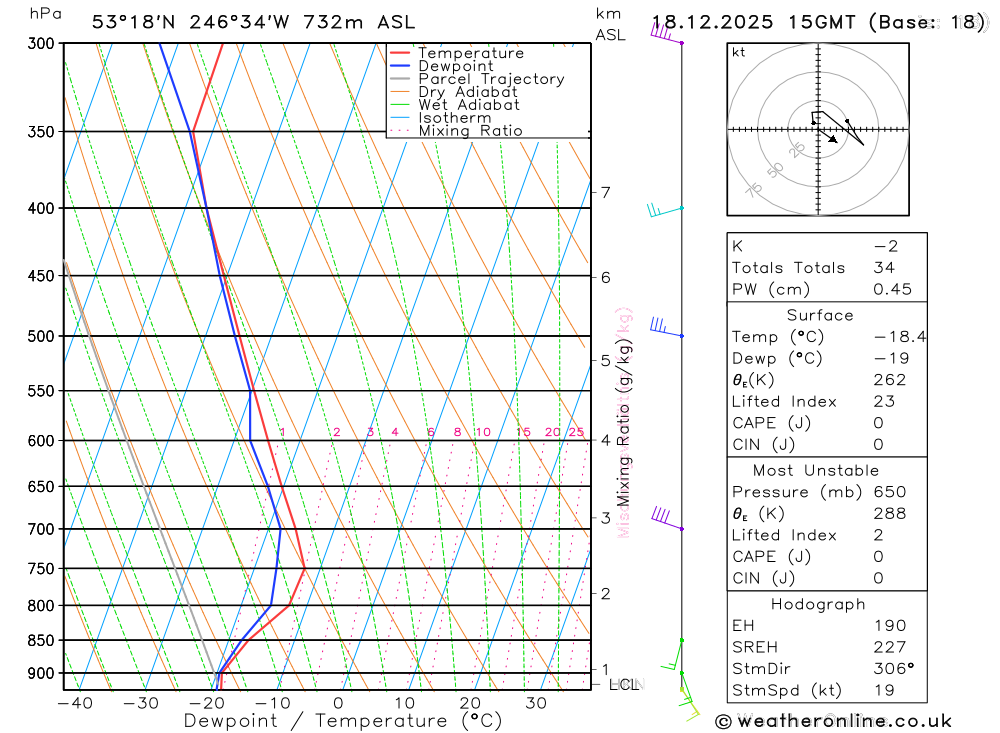Click the 400 hPa cyan wind barb
The height and width of the screenshot is (733, 1000).
click(665, 210)
